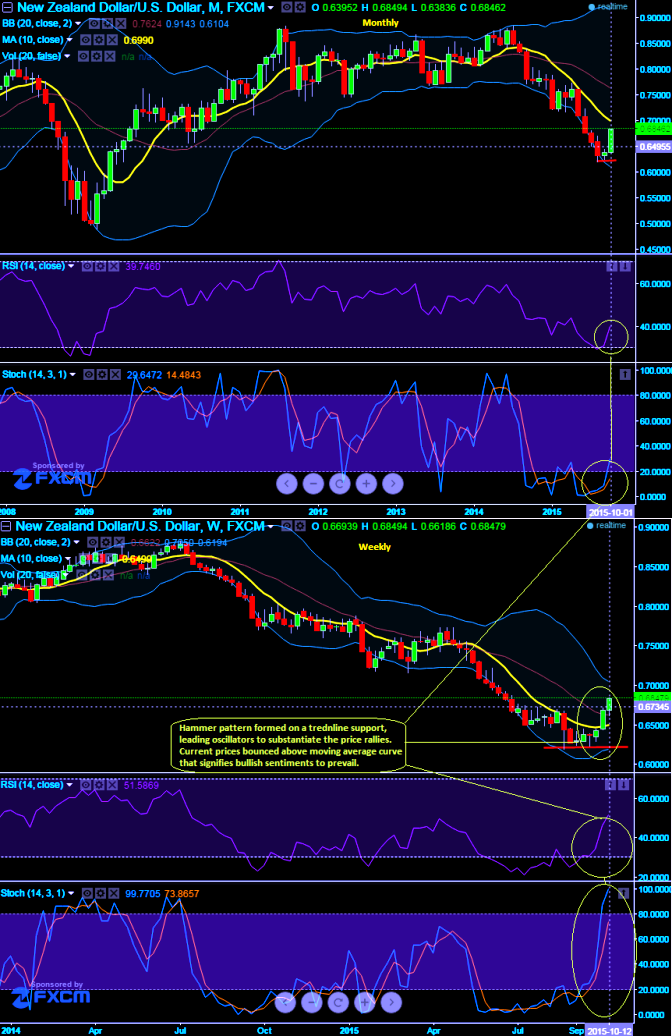Click the 2015-10-01 date marker on monthly axis

[611, 512]
